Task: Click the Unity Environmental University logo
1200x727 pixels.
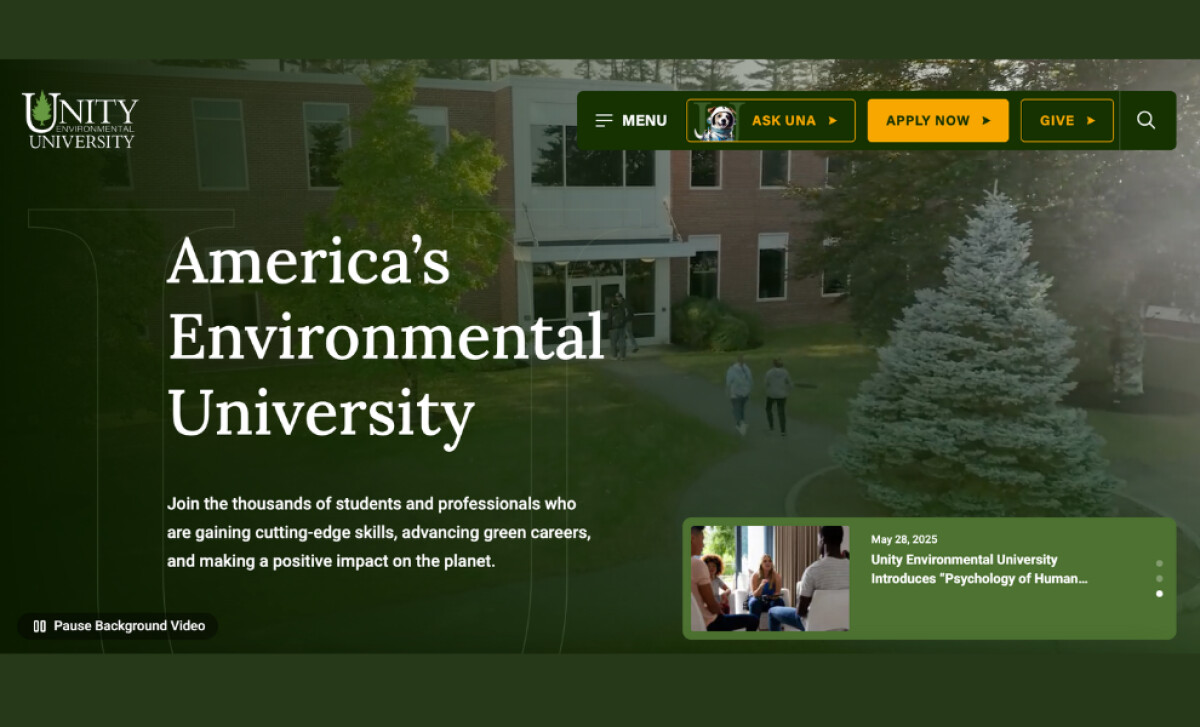Action: click(80, 120)
